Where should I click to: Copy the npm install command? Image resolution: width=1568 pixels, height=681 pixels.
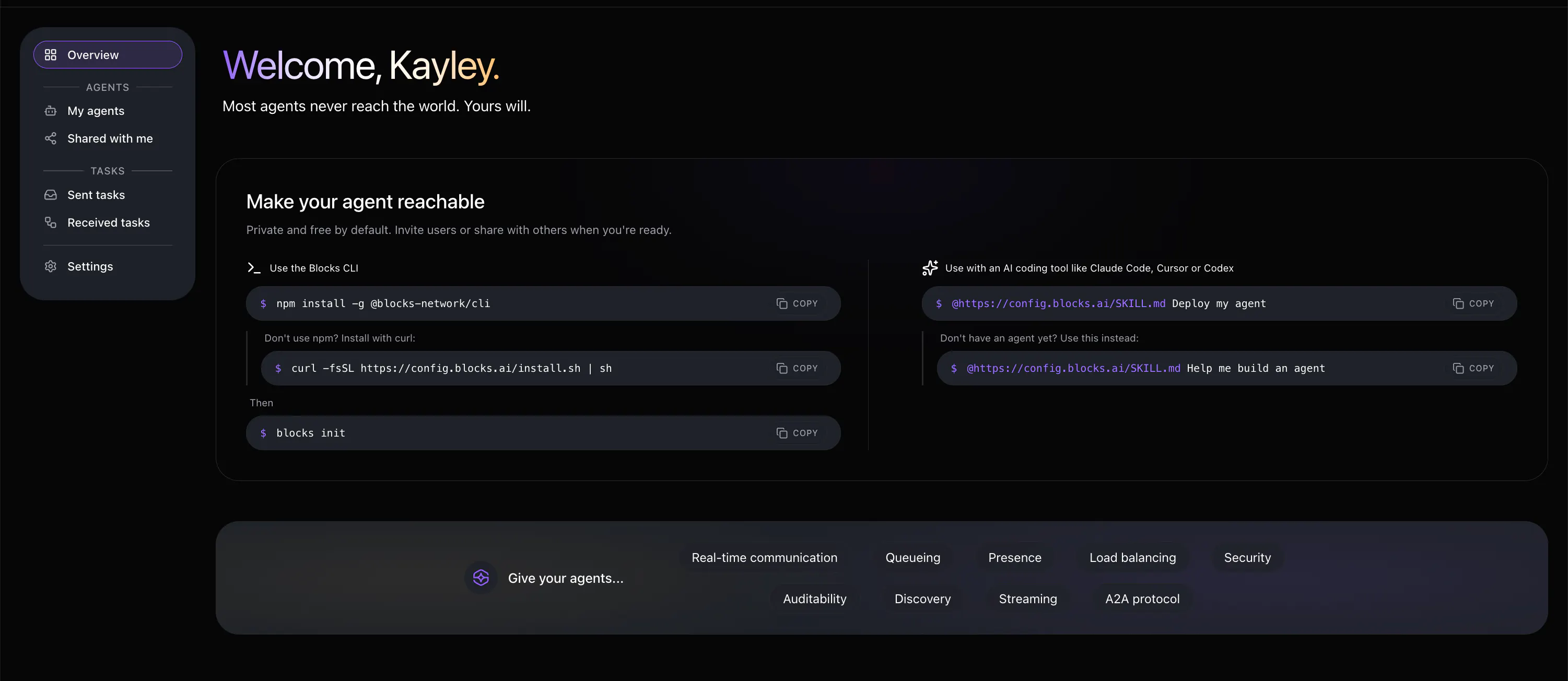click(x=797, y=303)
